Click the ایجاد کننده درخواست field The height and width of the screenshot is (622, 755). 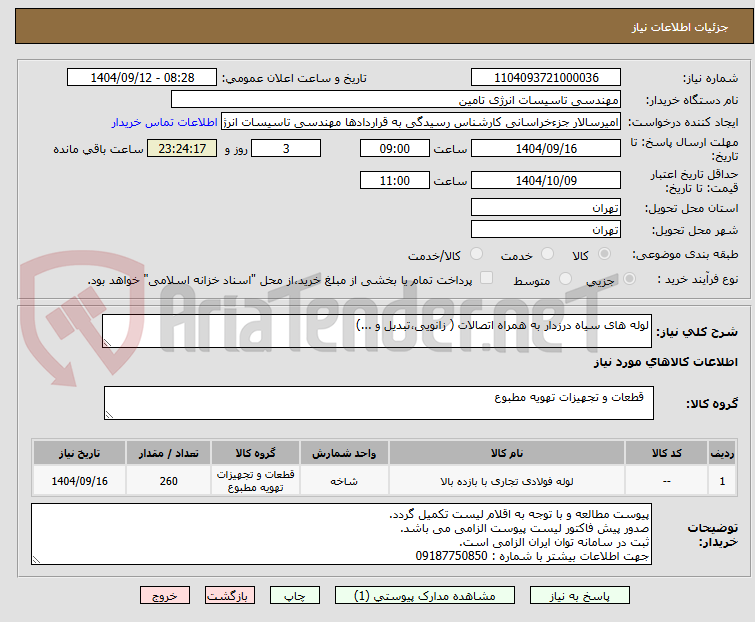(x=421, y=122)
